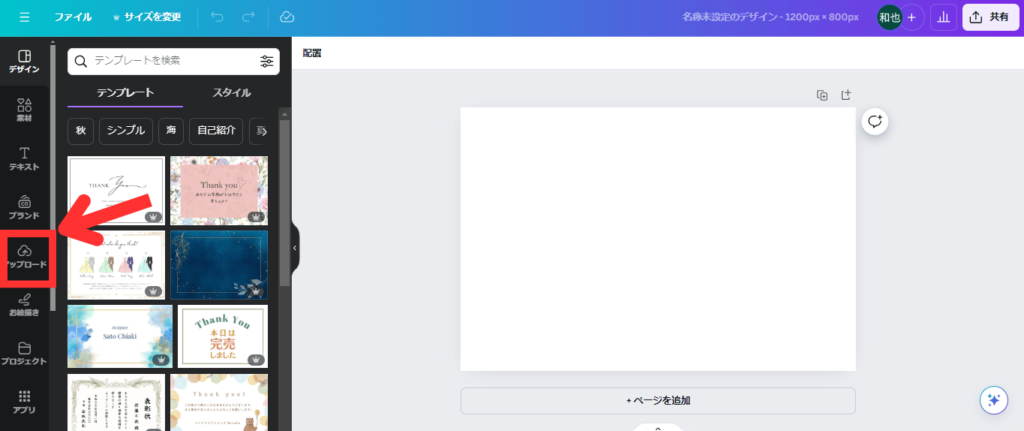Open the お絵描き (Draw) tool
Image resolution: width=1024 pixels, height=431 pixels.
coord(24,304)
